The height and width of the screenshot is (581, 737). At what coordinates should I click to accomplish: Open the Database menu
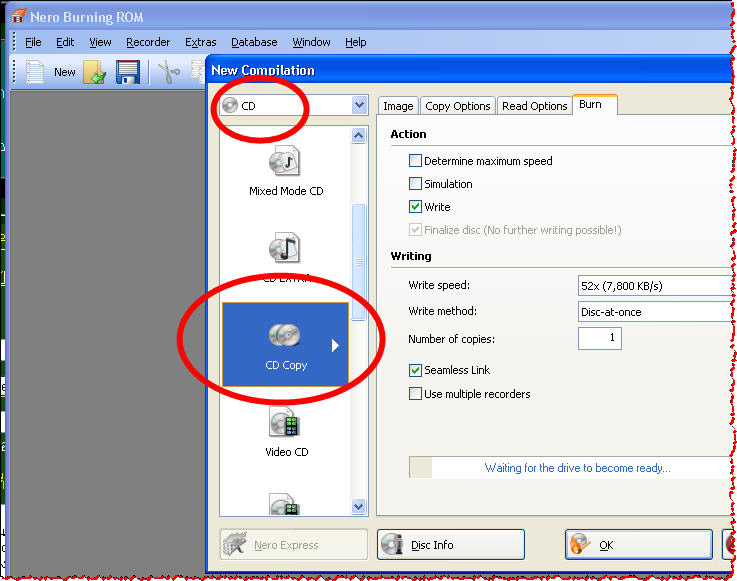[x=254, y=42]
